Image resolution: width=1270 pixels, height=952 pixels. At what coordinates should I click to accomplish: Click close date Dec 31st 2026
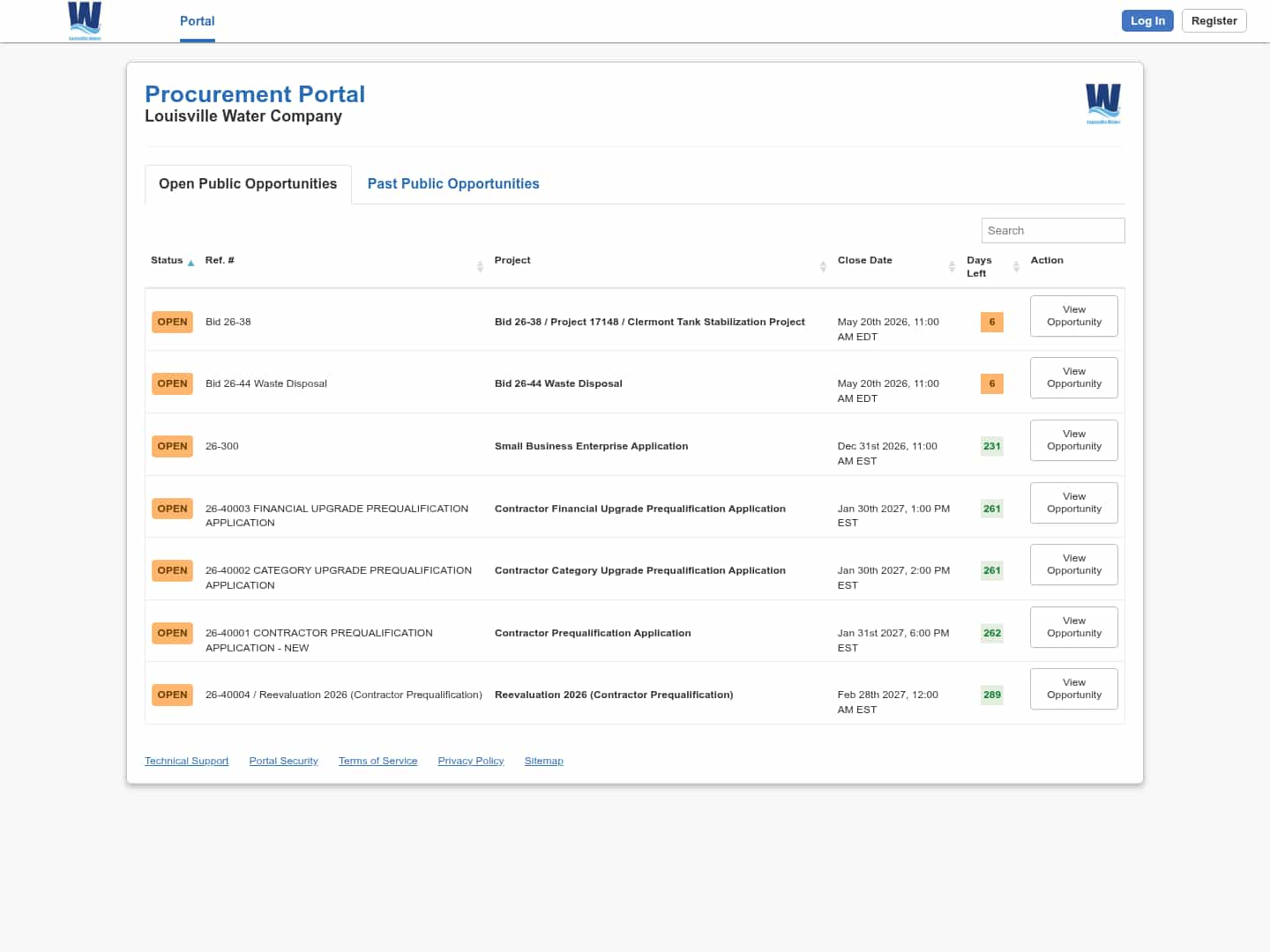(x=887, y=453)
